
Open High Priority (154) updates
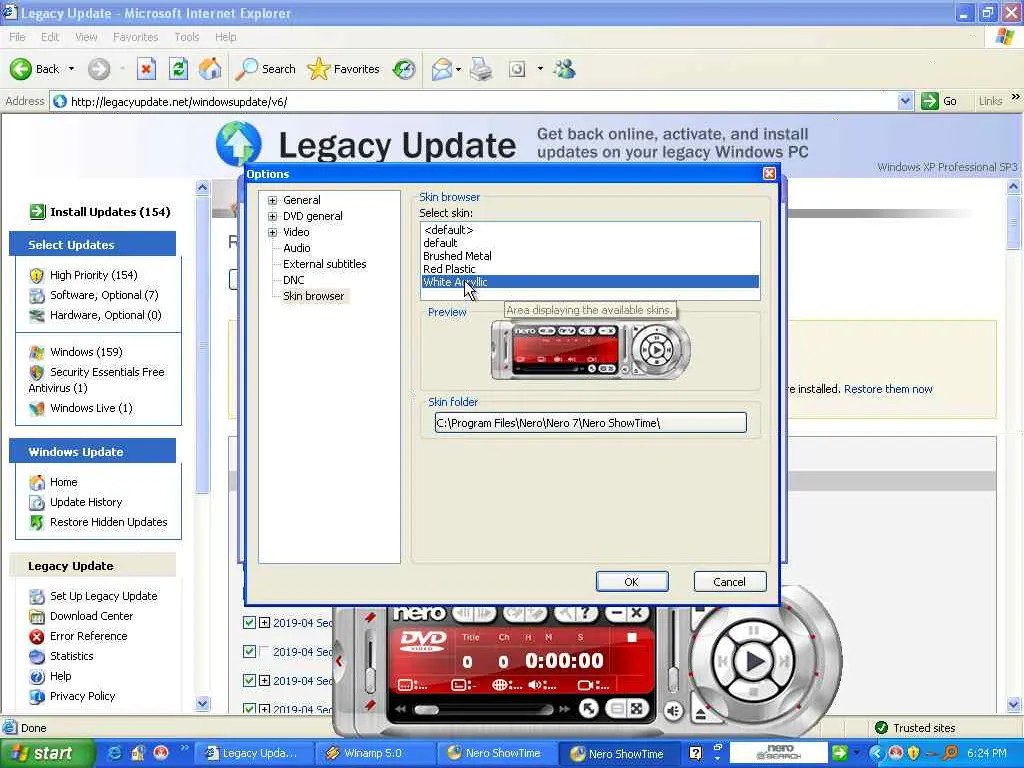pos(93,275)
